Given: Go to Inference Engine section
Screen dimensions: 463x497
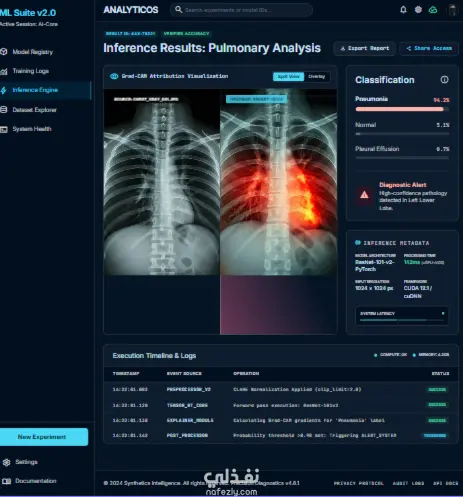Looking at the screenshot, I should point(45,90).
